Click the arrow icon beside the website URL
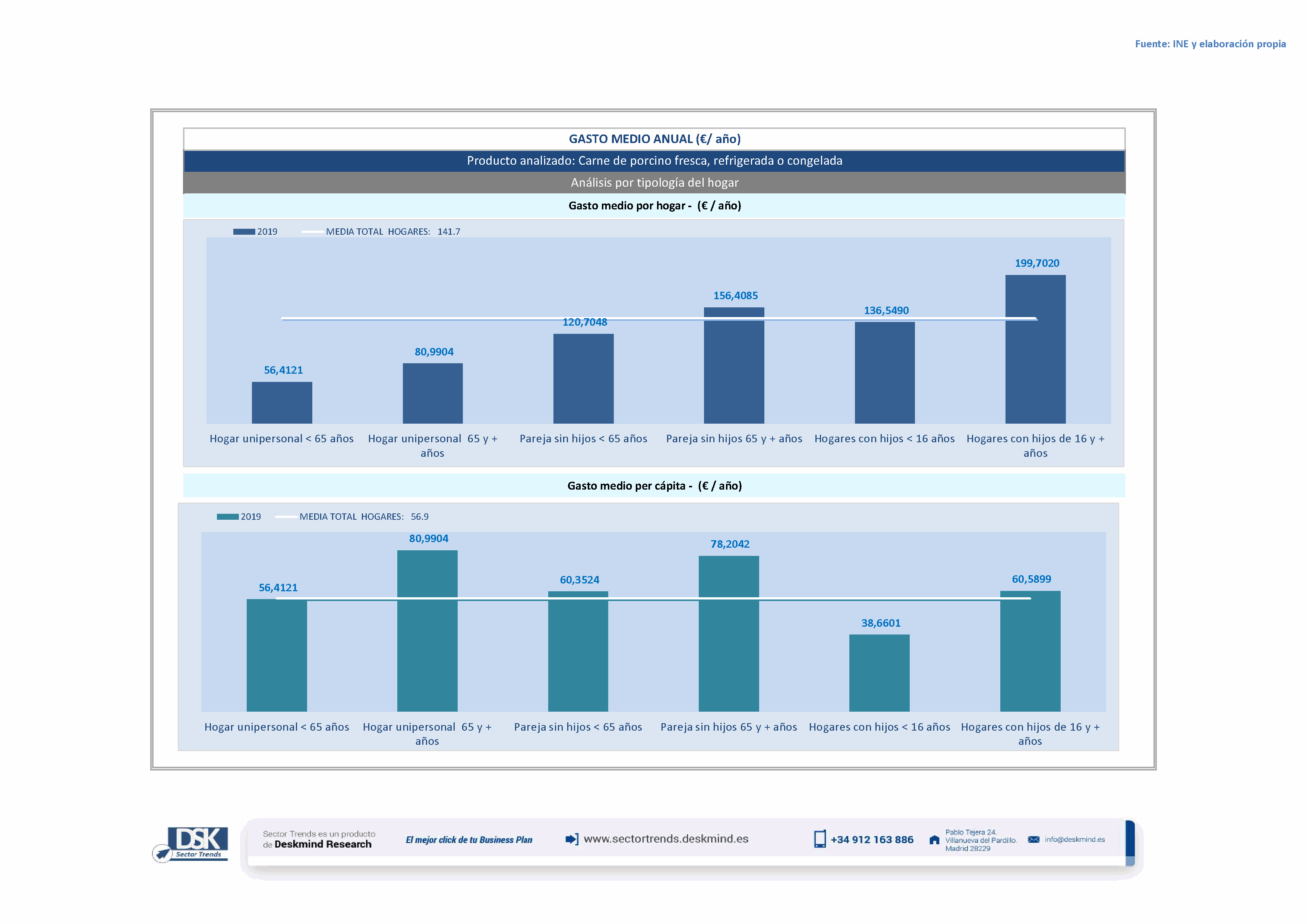Image resolution: width=1307 pixels, height=924 pixels. (572, 839)
